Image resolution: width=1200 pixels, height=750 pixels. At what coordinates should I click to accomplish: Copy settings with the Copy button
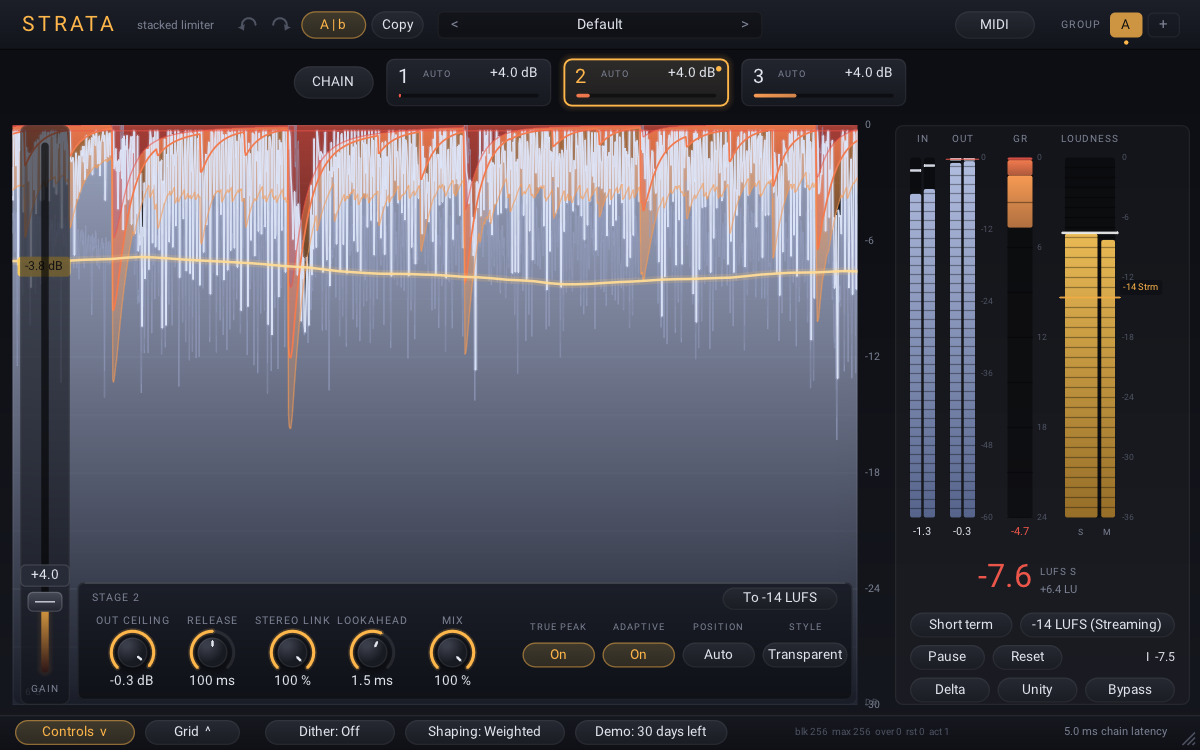point(398,24)
